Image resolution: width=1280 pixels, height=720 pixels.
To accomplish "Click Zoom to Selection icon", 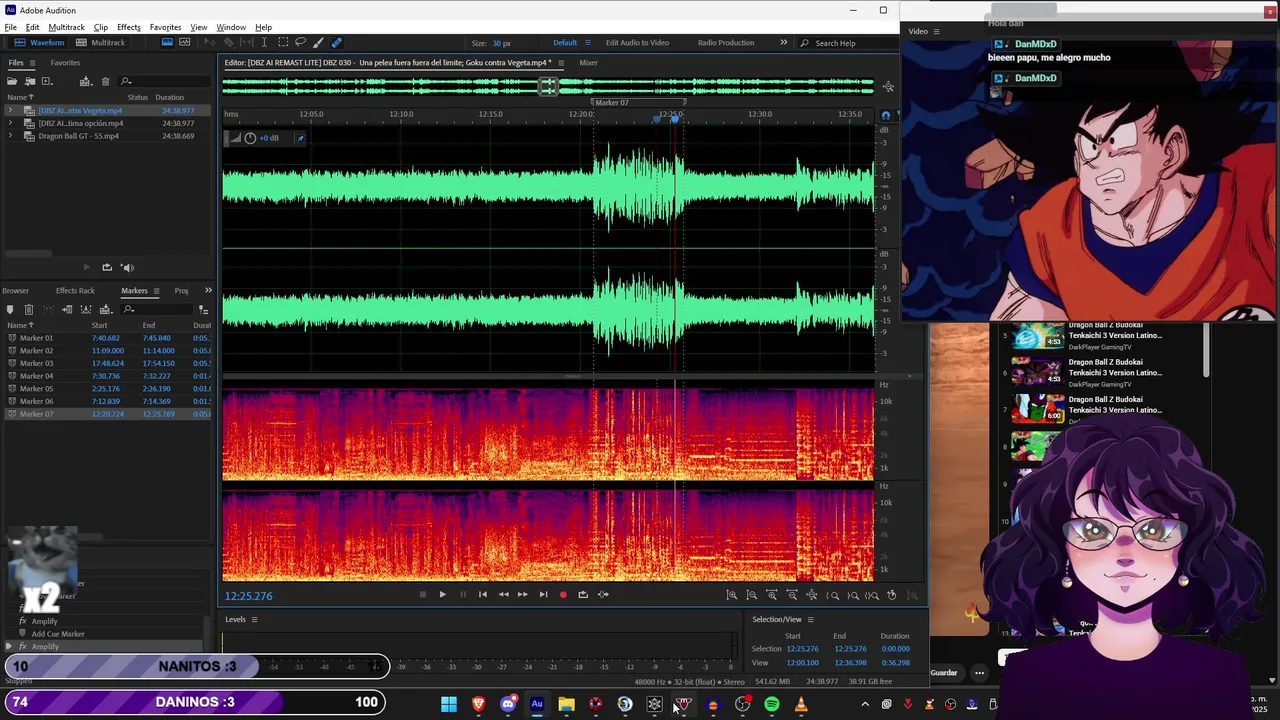I will point(872,595).
